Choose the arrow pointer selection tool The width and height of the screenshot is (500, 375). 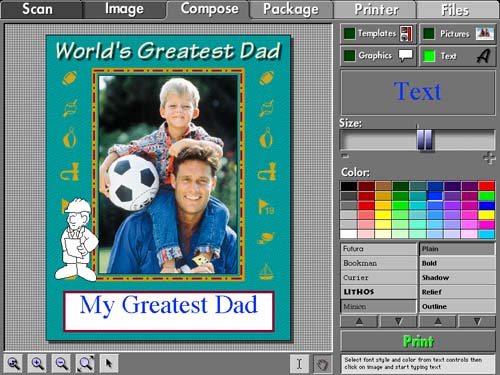tap(109, 363)
